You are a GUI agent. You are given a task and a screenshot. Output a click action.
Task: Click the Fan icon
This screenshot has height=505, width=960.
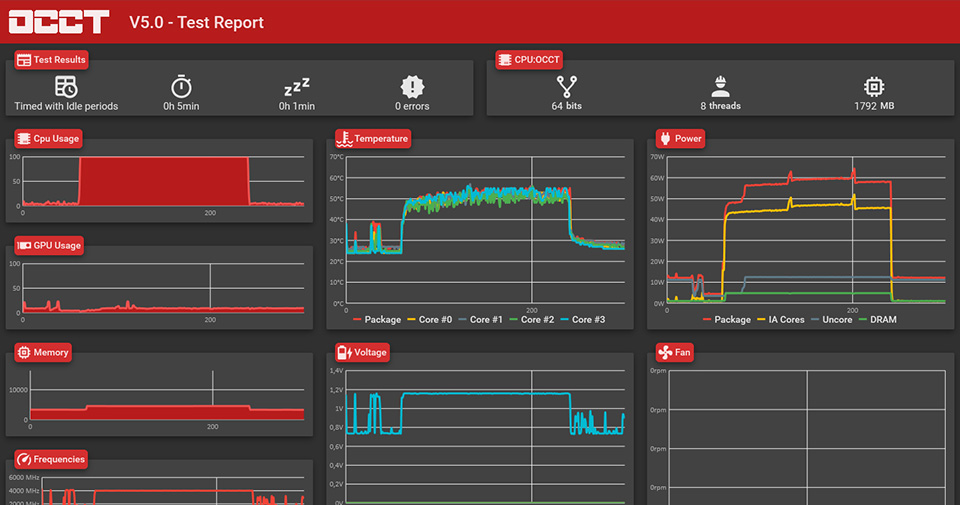coord(666,353)
